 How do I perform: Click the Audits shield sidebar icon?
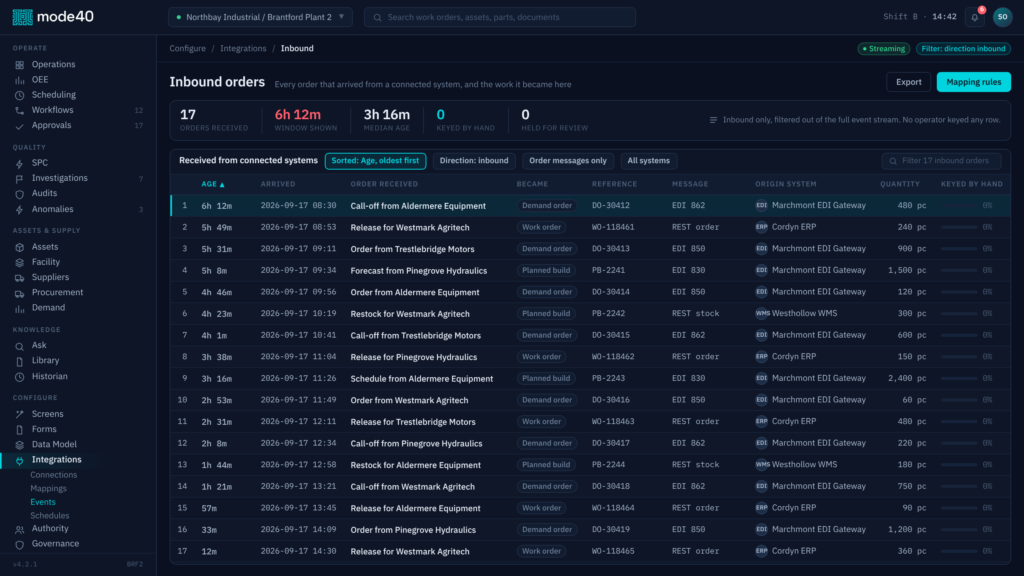tap(20, 194)
